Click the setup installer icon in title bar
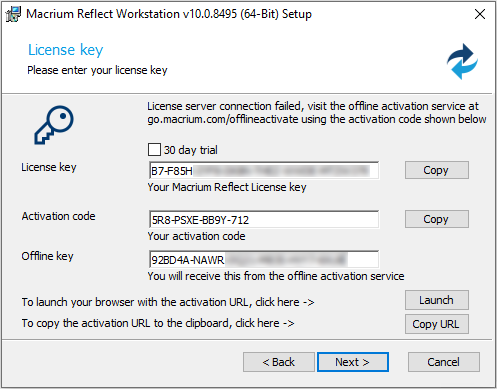Image resolution: width=497 pixels, height=389 pixels. 13,14
